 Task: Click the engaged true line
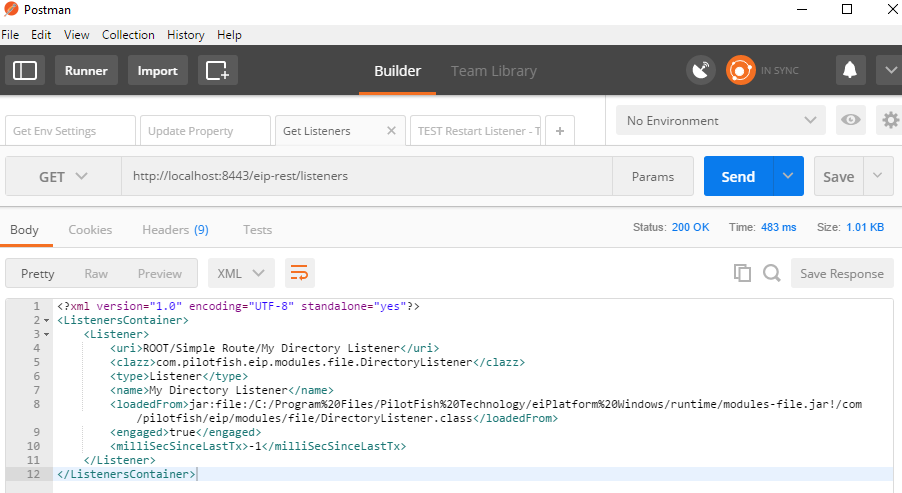coord(185,432)
